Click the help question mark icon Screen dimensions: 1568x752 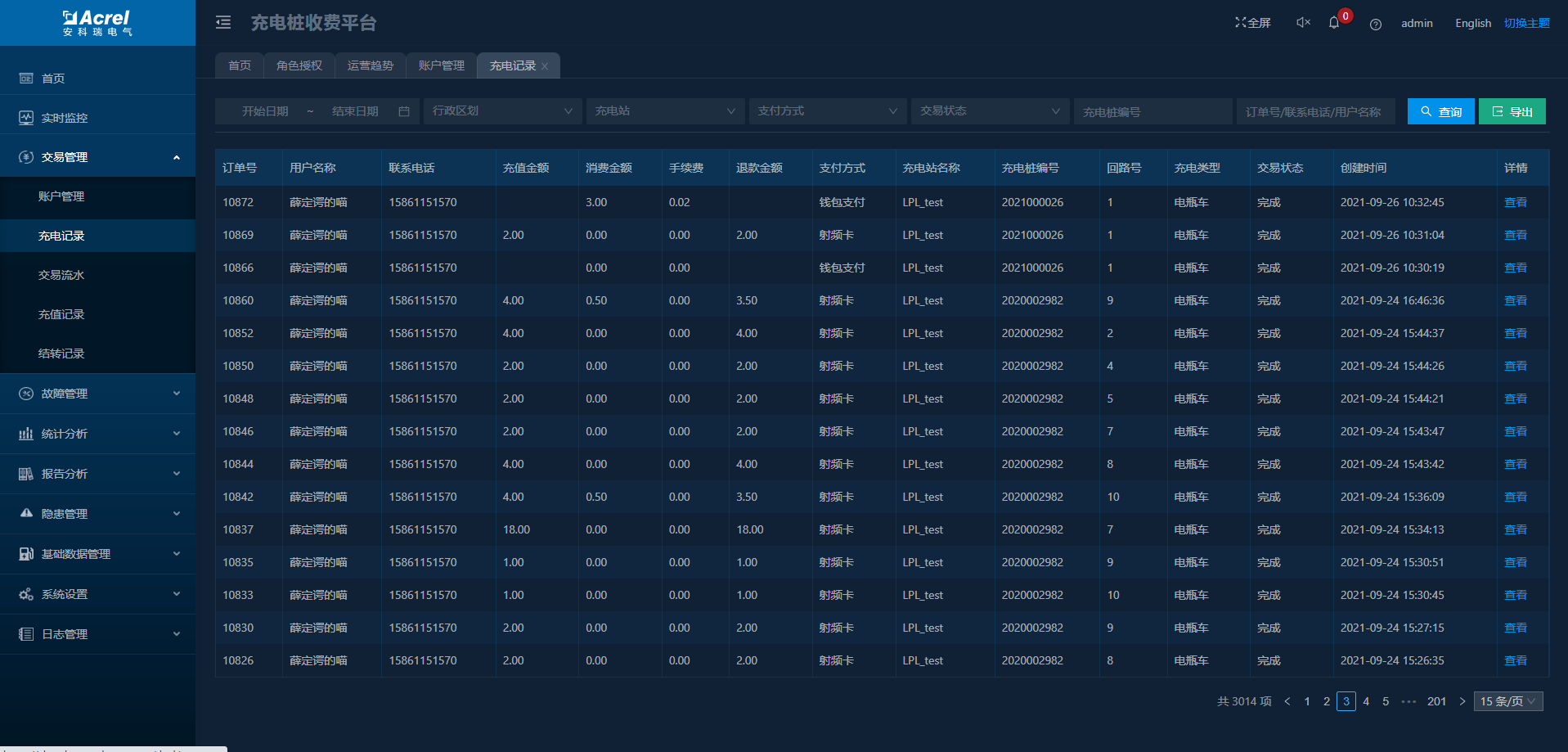click(x=1376, y=24)
